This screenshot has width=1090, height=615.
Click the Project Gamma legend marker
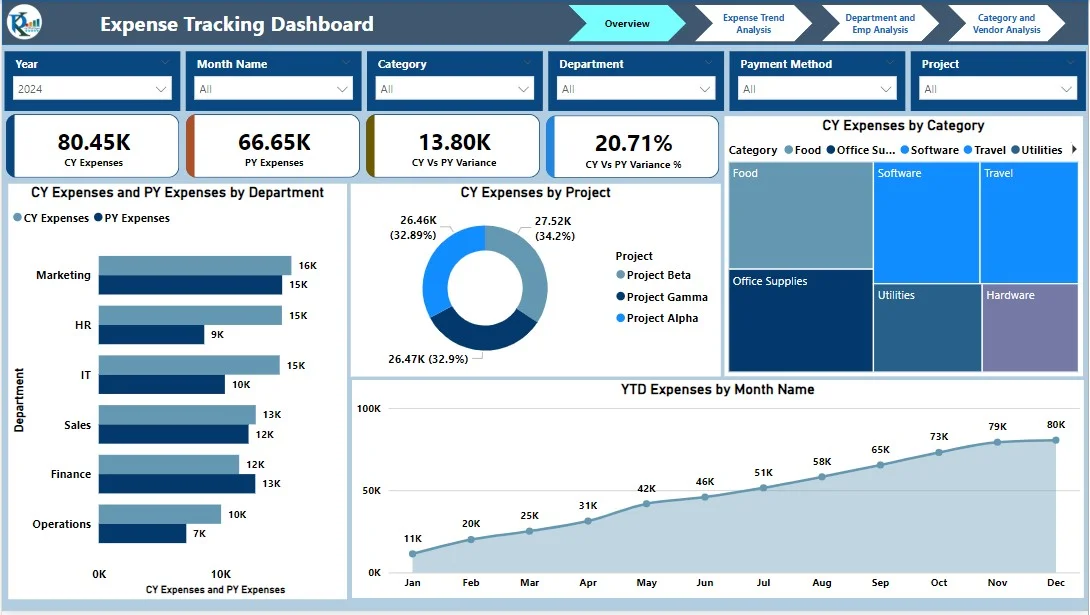(x=621, y=297)
